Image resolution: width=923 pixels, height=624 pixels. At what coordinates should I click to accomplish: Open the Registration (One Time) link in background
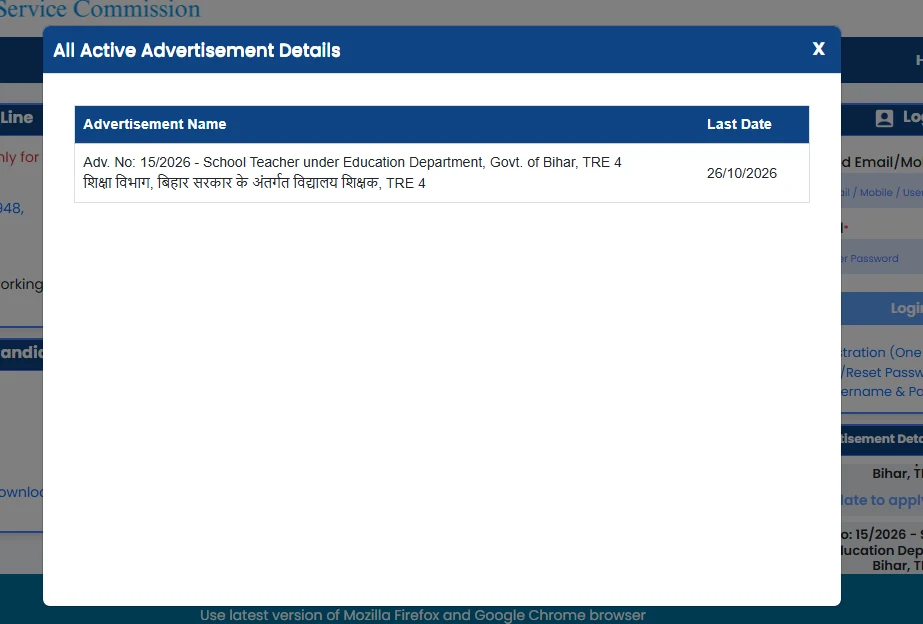(x=882, y=352)
